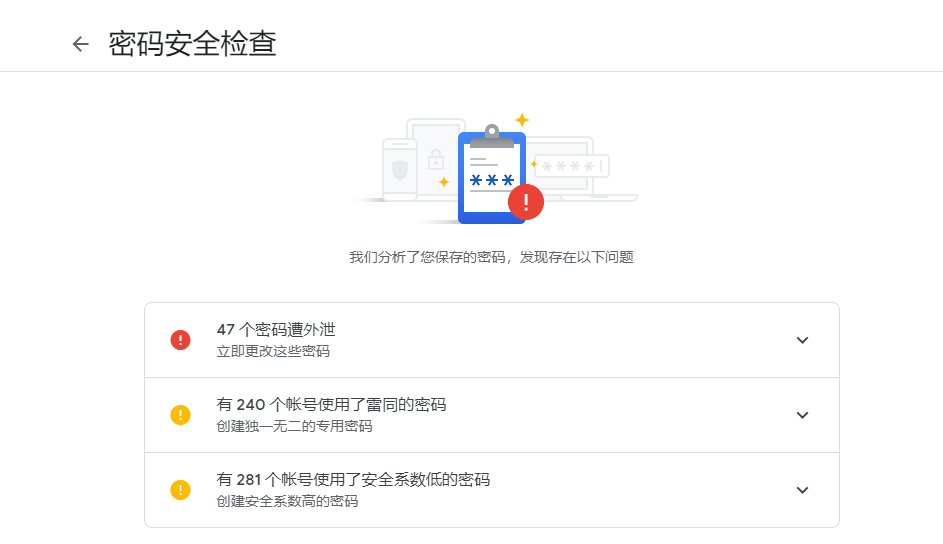Click yellow warning icon for 281 个帐号 row

click(x=180, y=490)
